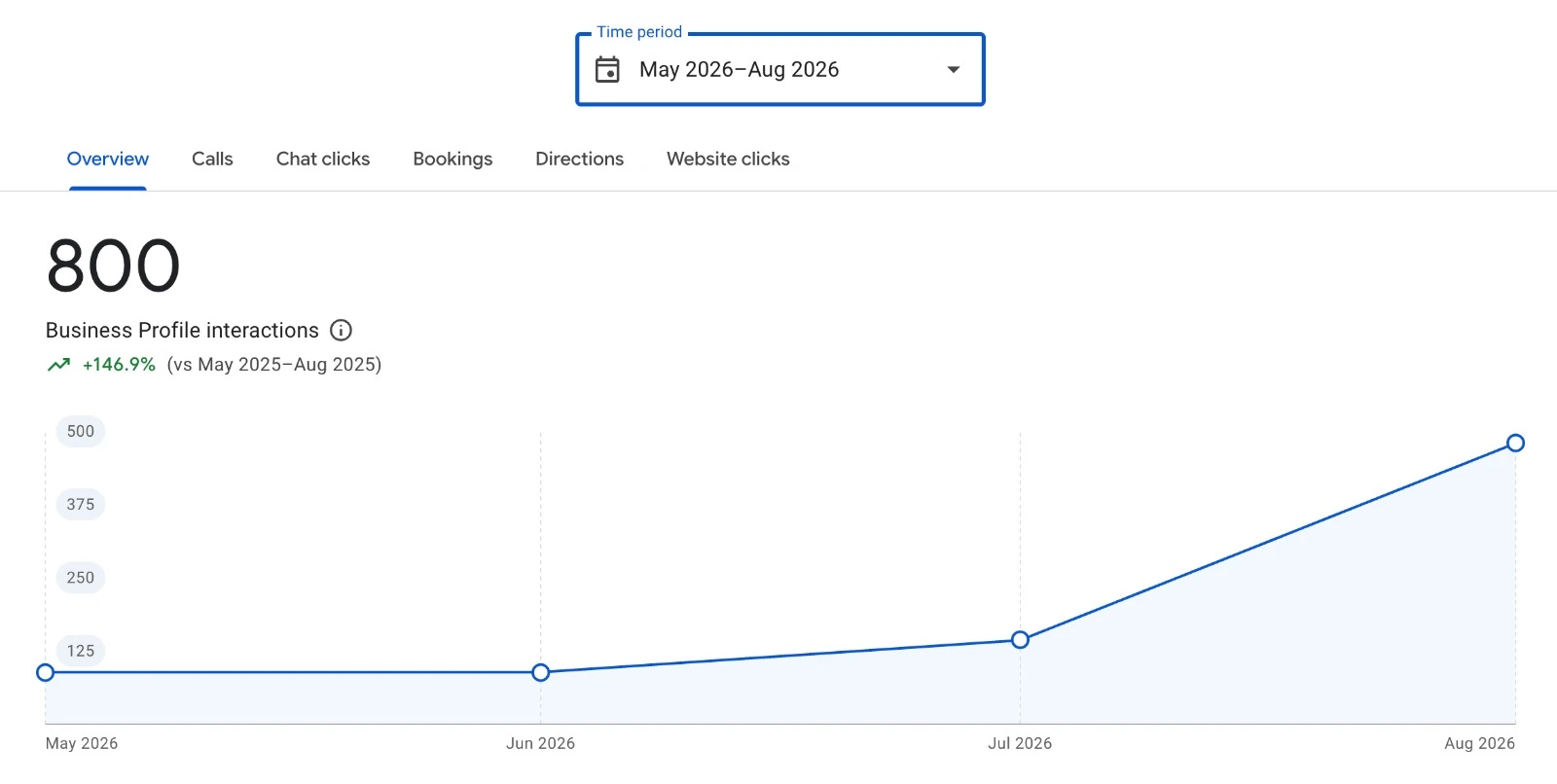
Task: Click the 'Jul 2026' x-axis label
Action: pos(1020,743)
